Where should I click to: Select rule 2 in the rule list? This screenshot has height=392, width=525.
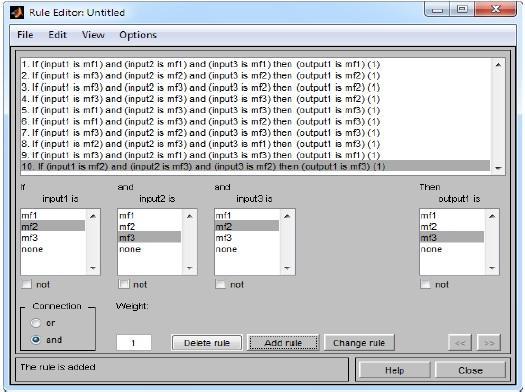256,76
